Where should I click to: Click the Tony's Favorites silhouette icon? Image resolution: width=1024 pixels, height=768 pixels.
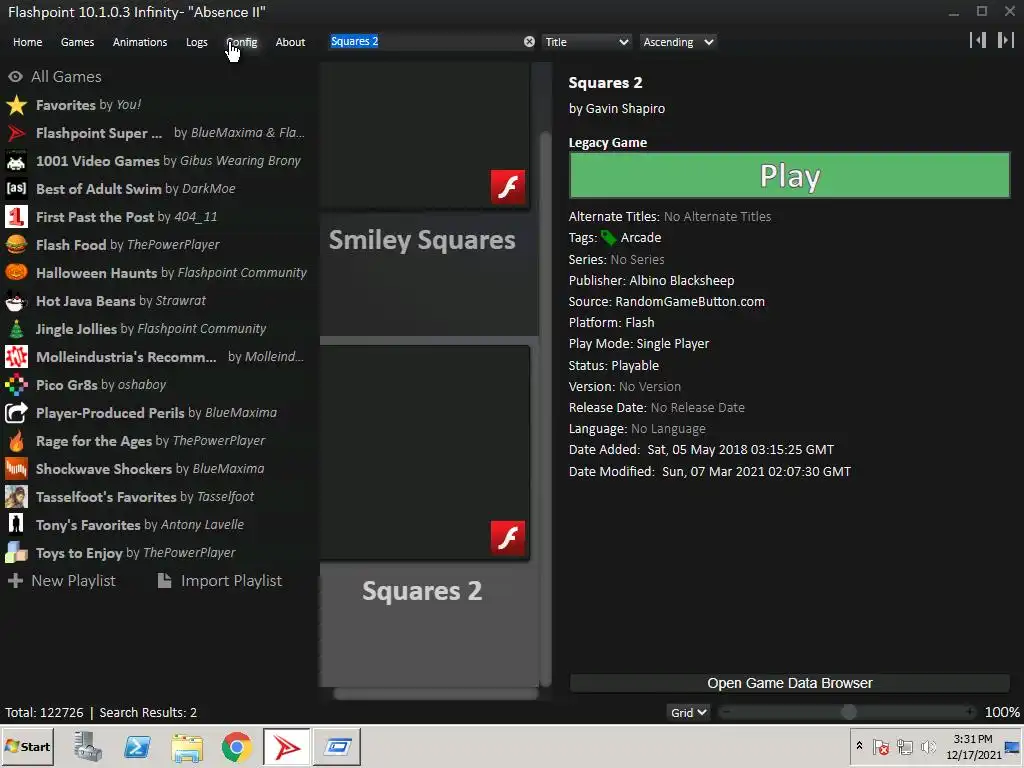click(x=16, y=525)
